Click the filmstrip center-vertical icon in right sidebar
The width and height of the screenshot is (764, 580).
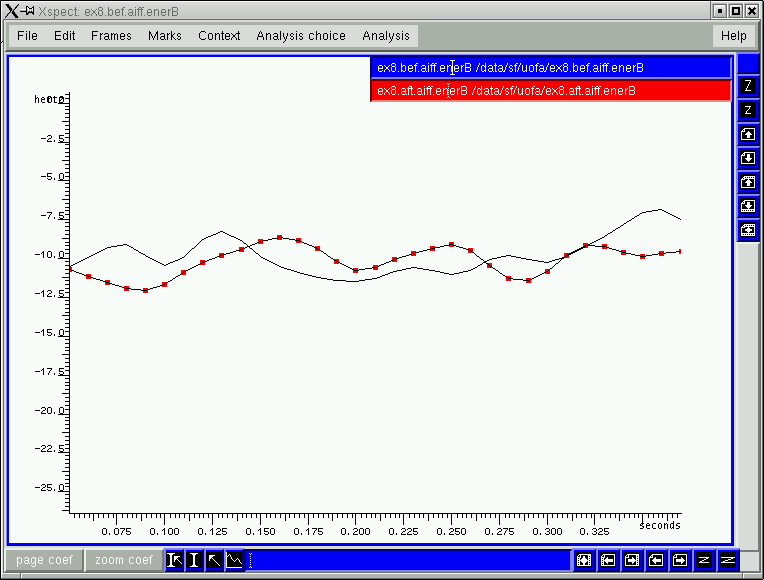(748, 230)
